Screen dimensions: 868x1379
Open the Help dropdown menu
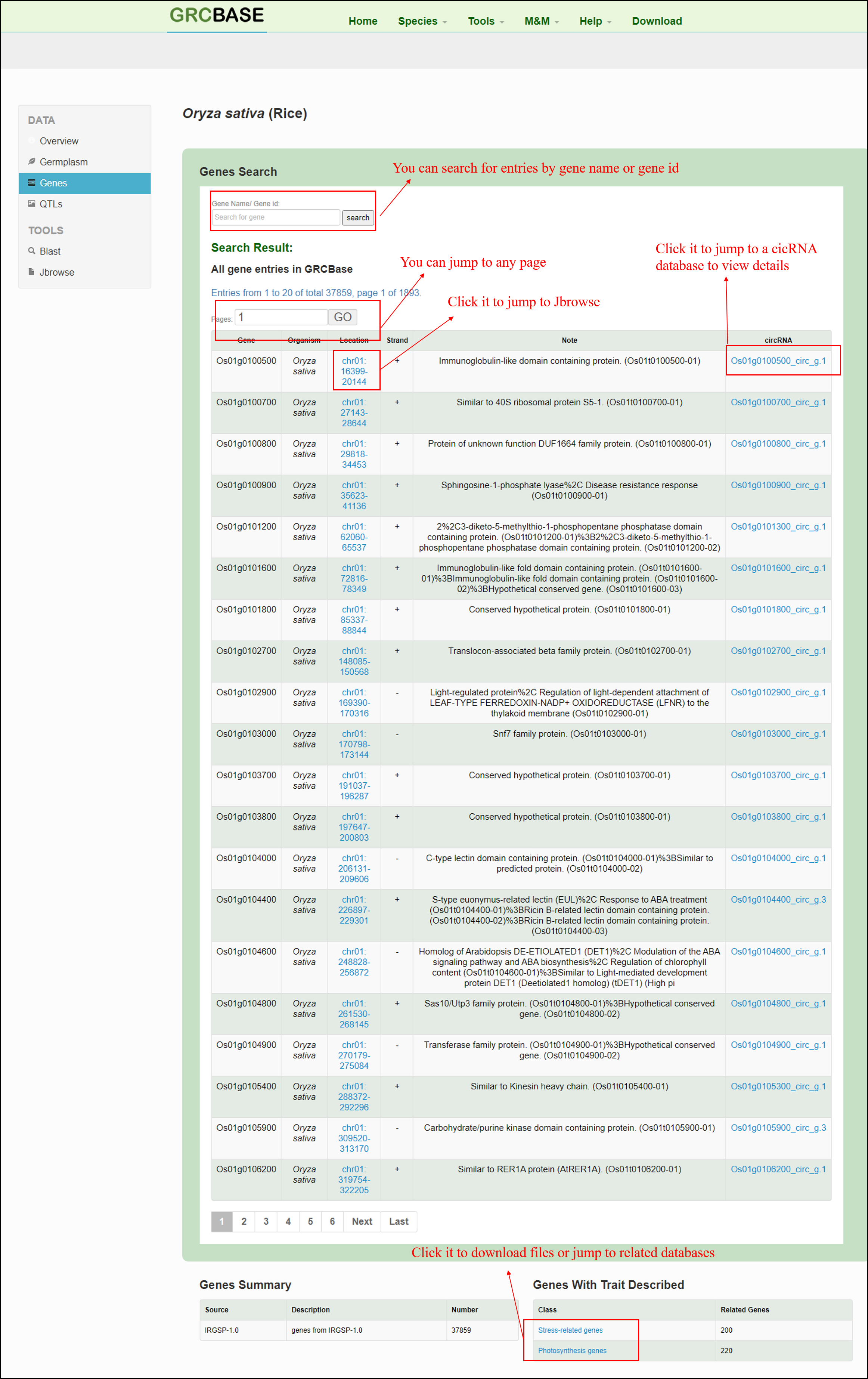pyautogui.click(x=595, y=21)
